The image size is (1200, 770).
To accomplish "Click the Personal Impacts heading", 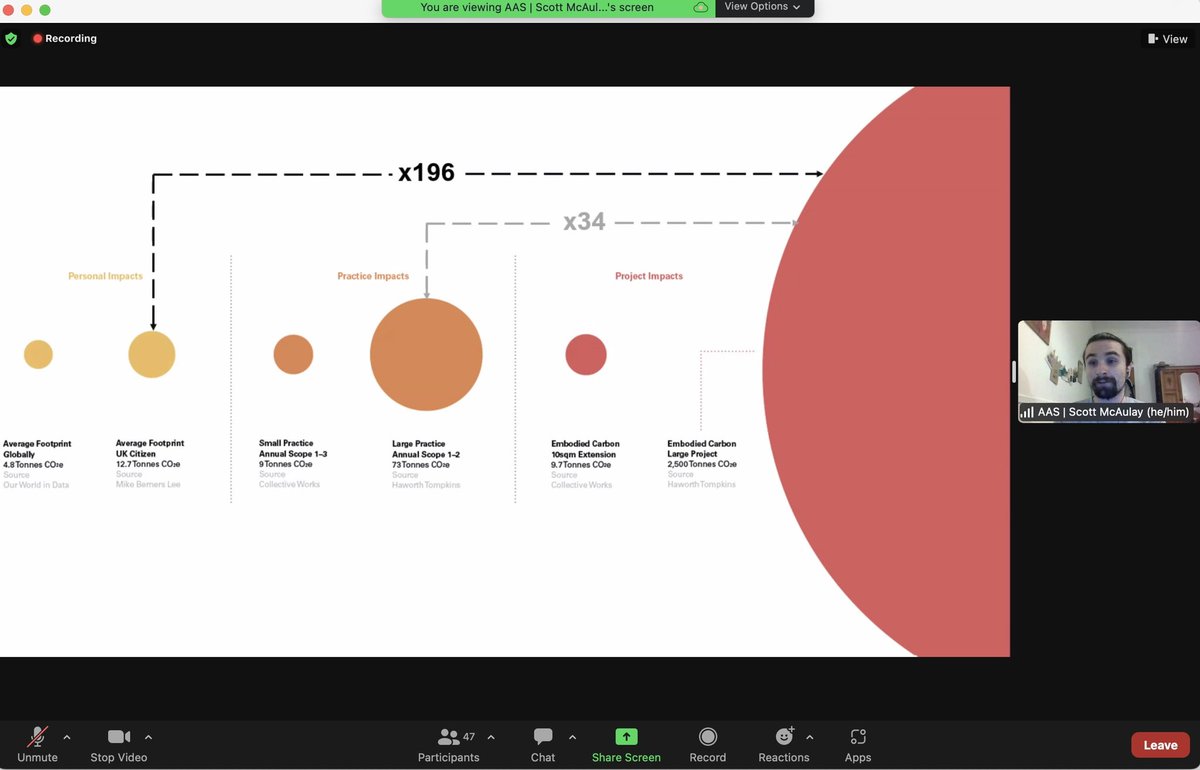I will coord(105,276).
